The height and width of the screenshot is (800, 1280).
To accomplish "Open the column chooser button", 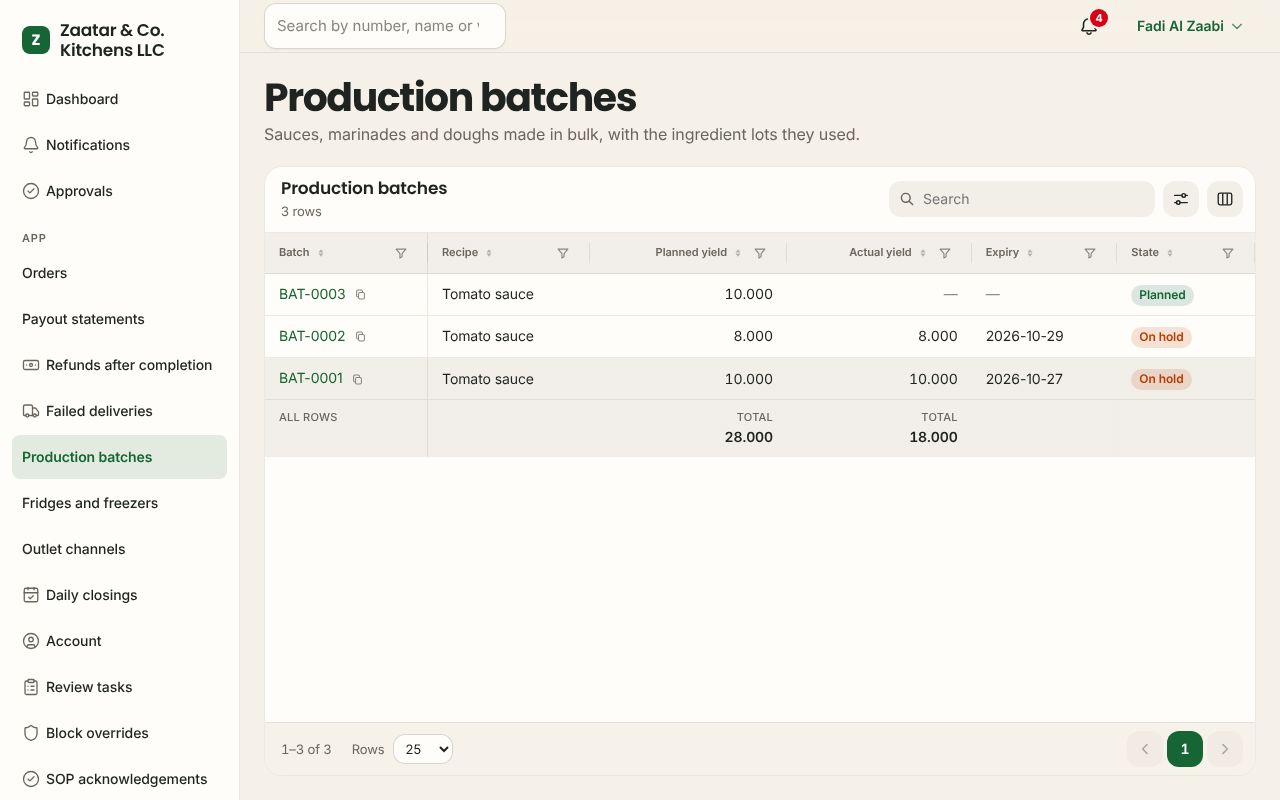I will (1225, 199).
